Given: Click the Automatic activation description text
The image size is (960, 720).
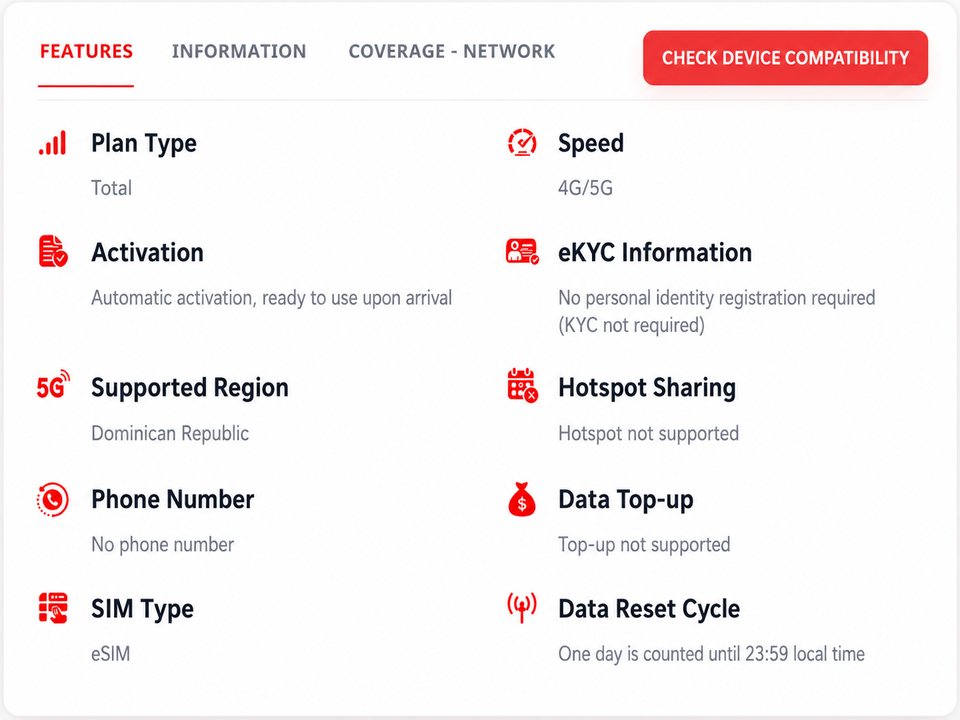Looking at the screenshot, I should point(272,298).
